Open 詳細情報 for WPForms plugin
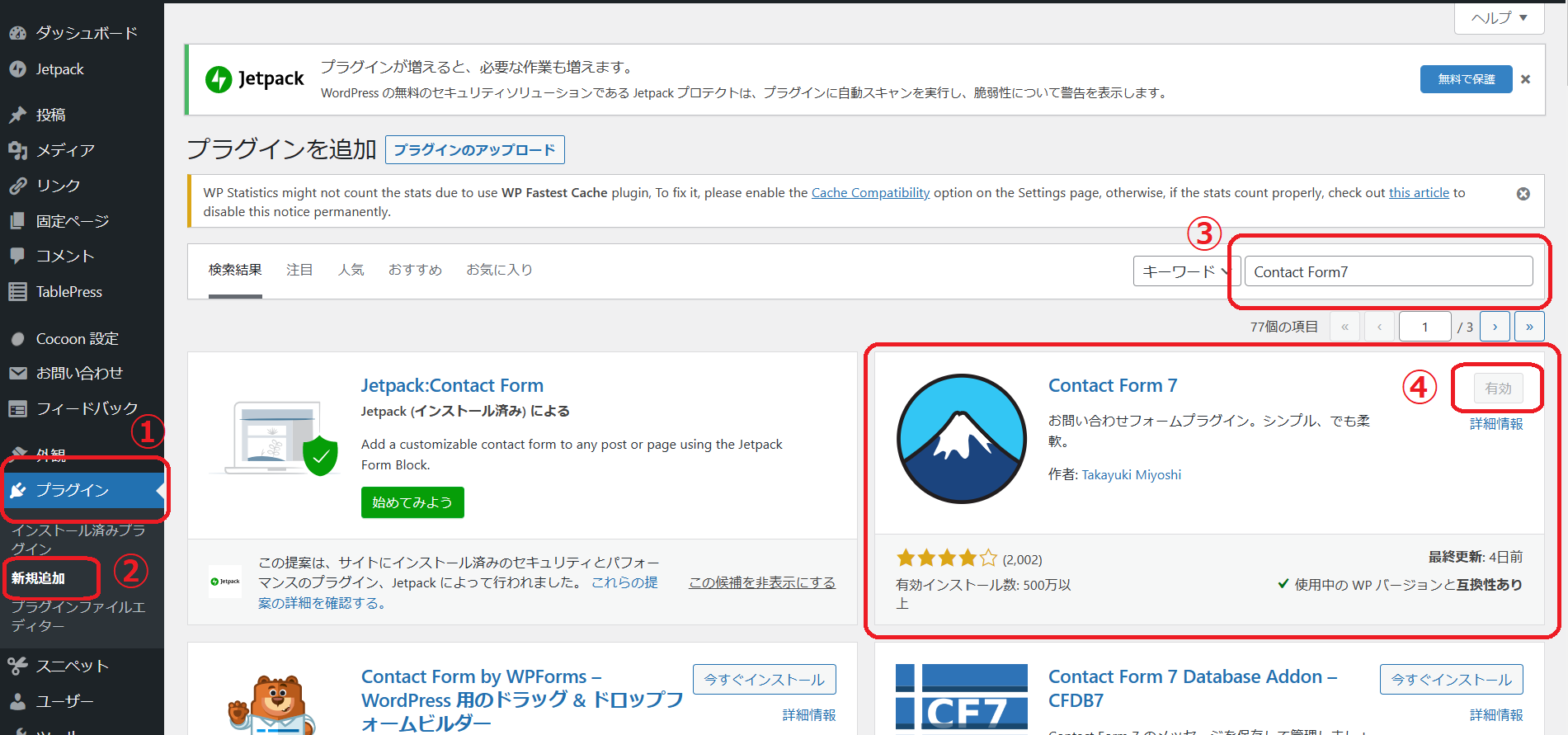 pyautogui.click(x=809, y=715)
